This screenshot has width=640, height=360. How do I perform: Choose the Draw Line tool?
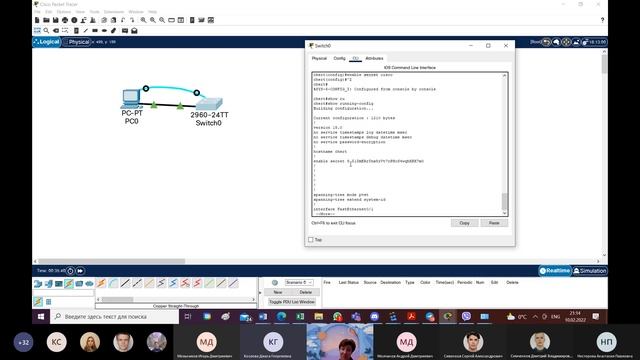coord(86,31)
